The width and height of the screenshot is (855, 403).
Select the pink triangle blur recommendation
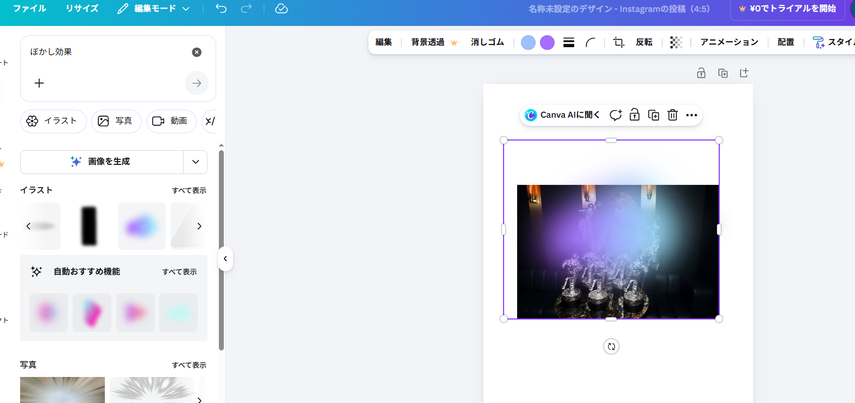tap(135, 312)
